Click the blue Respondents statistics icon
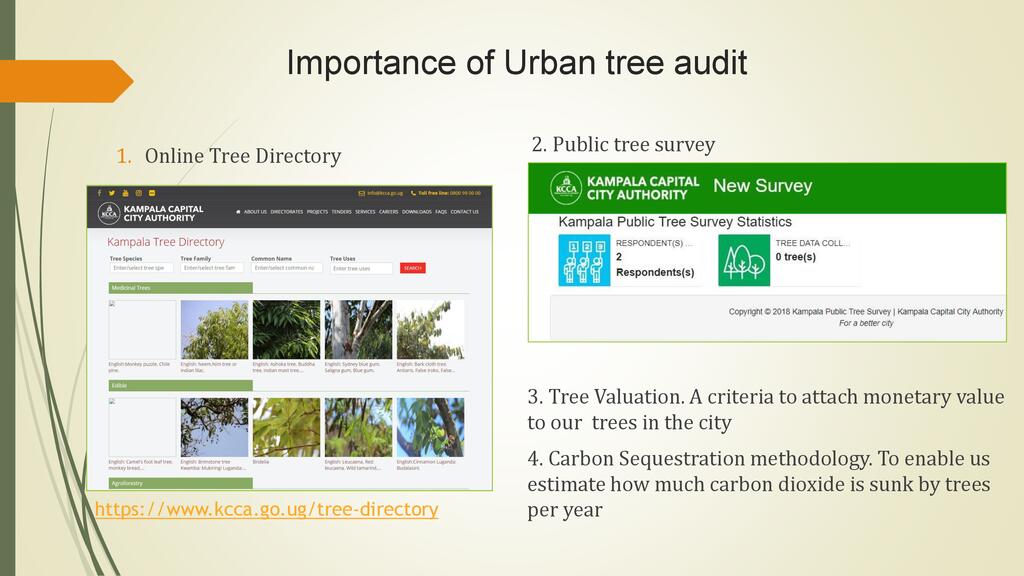 [x=584, y=261]
